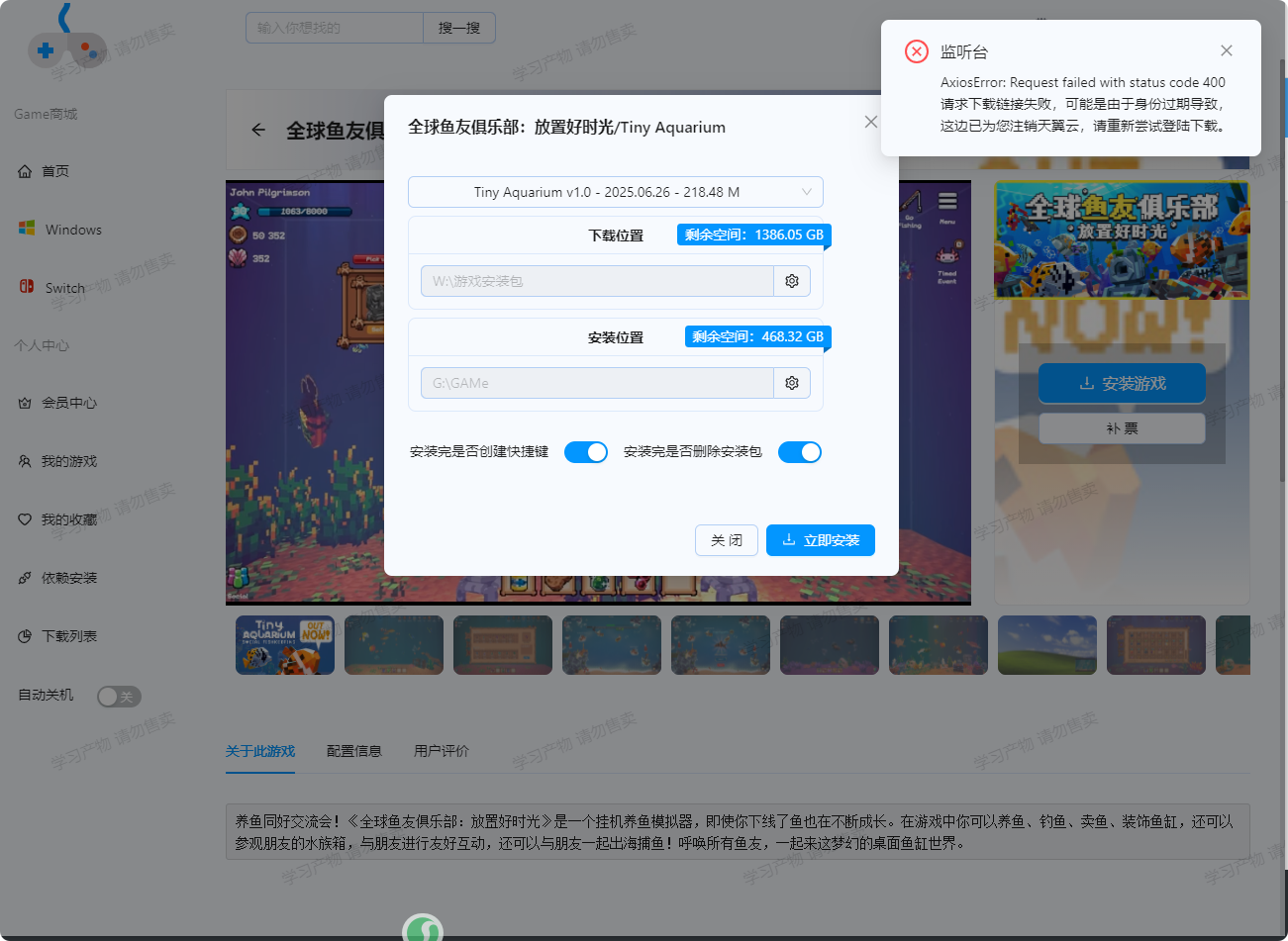
Task: Close the install dialog with X
Action: pos(871,122)
